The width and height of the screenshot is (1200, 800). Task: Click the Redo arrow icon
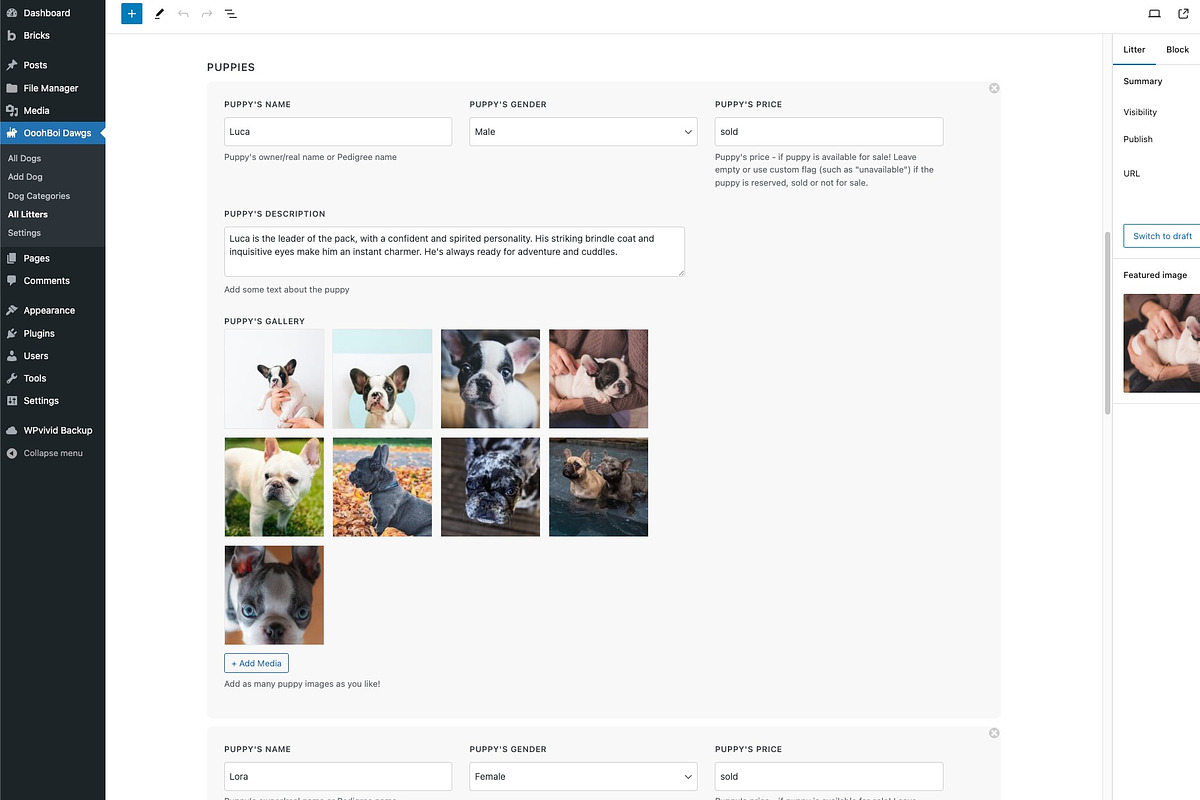(x=207, y=14)
